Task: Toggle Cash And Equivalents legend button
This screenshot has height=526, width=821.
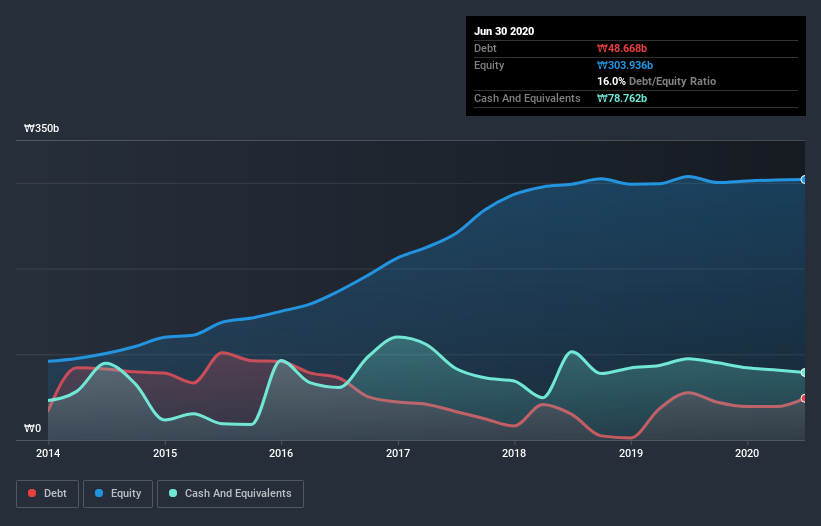Action: point(230,494)
